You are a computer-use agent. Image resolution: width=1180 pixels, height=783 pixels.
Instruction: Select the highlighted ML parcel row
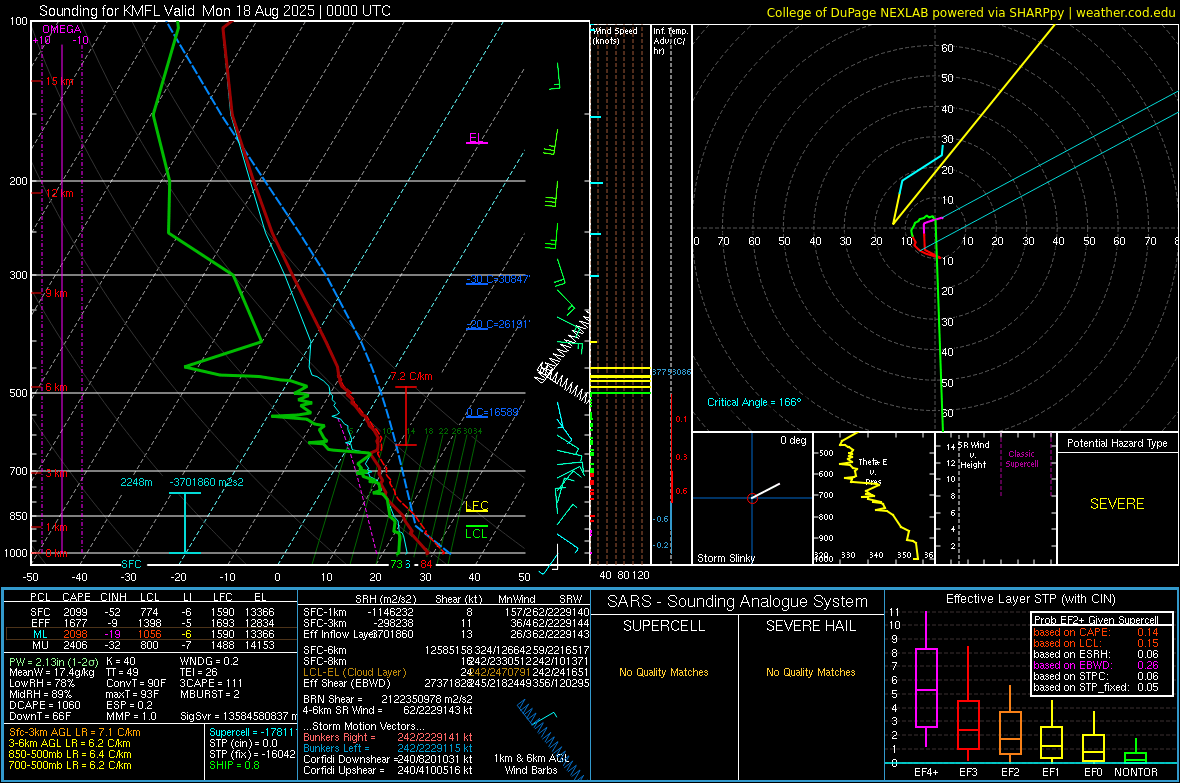click(x=151, y=634)
